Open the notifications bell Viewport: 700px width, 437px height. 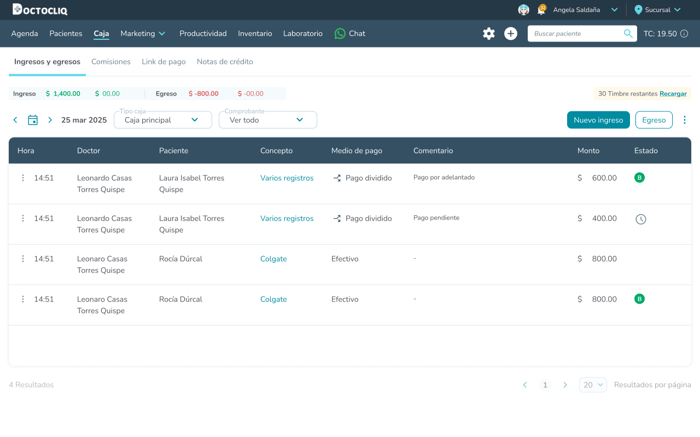pyautogui.click(x=541, y=10)
